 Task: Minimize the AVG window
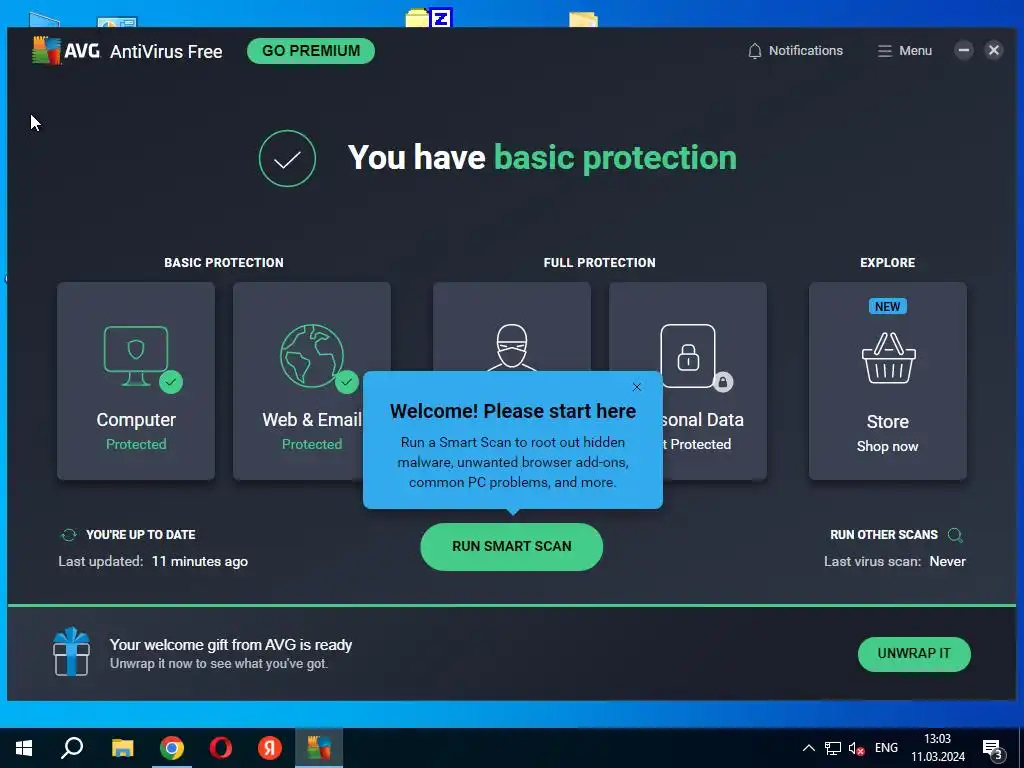tap(963, 50)
